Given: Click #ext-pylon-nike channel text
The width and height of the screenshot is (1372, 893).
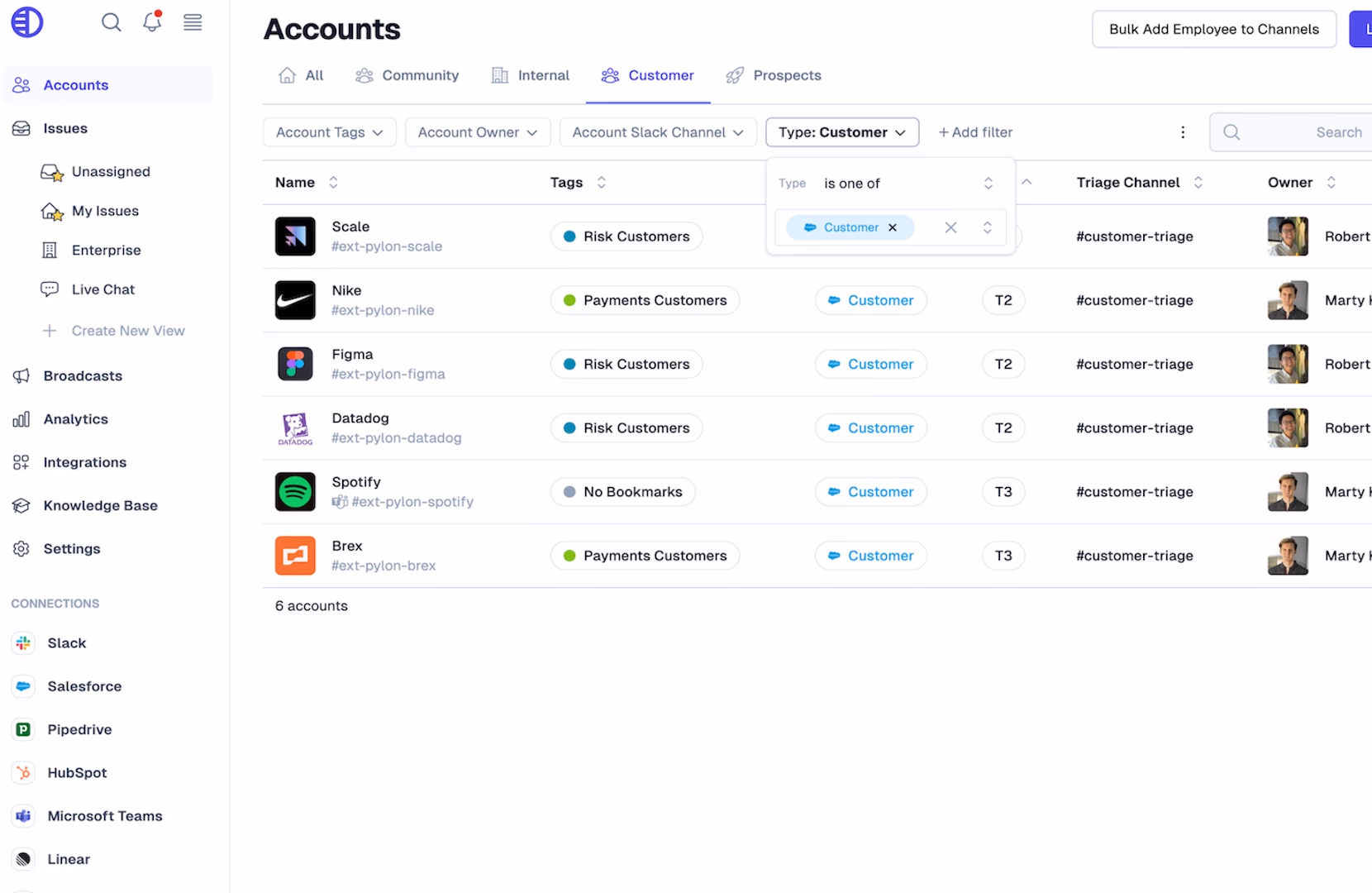Looking at the screenshot, I should [x=383, y=311].
